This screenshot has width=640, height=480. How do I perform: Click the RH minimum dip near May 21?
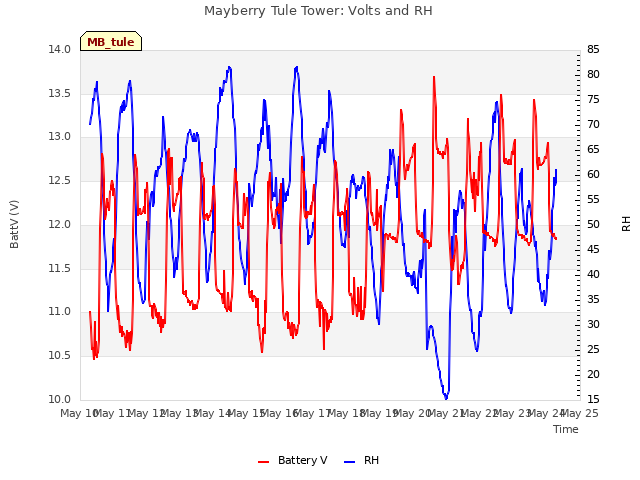click(446, 398)
